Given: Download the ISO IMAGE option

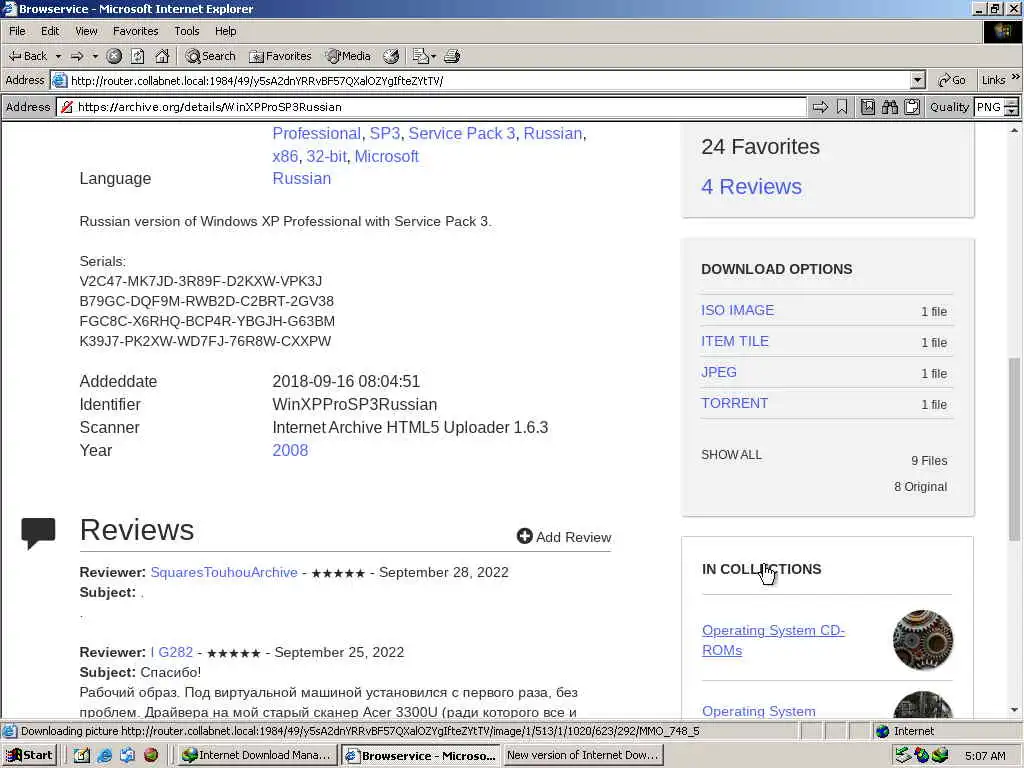Looking at the screenshot, I should point(737,310).
